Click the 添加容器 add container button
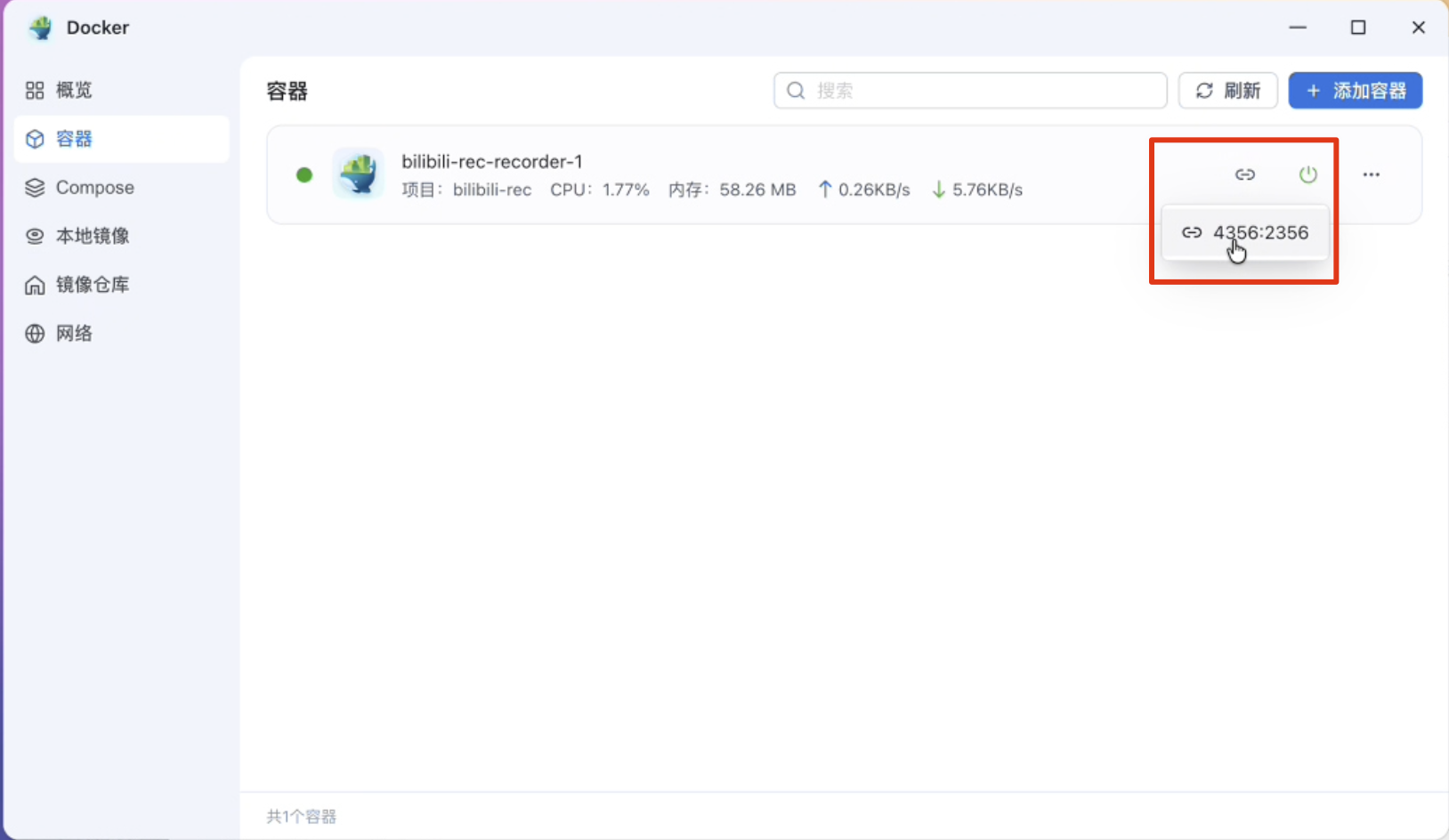The height and width of the screenshot is (840, 1449). tap(1355, 91)
